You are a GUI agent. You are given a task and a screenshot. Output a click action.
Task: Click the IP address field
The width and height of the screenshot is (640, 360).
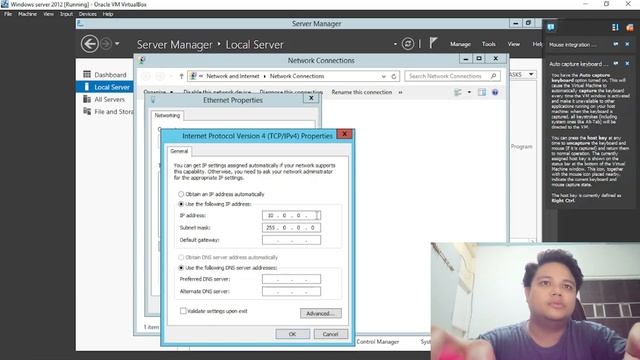point(291,215)
